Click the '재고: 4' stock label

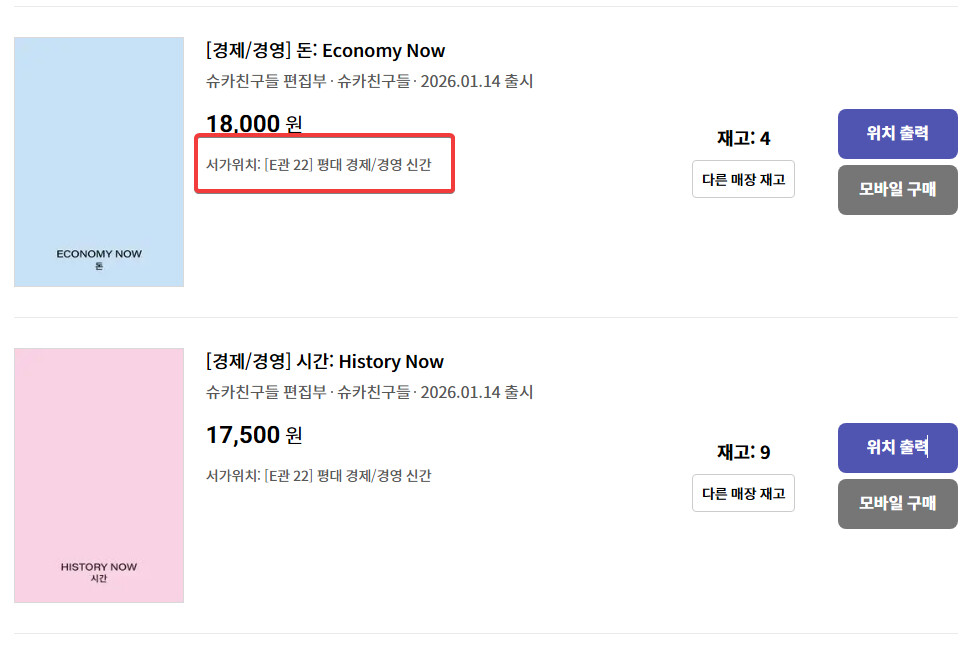tap(743, 138)
